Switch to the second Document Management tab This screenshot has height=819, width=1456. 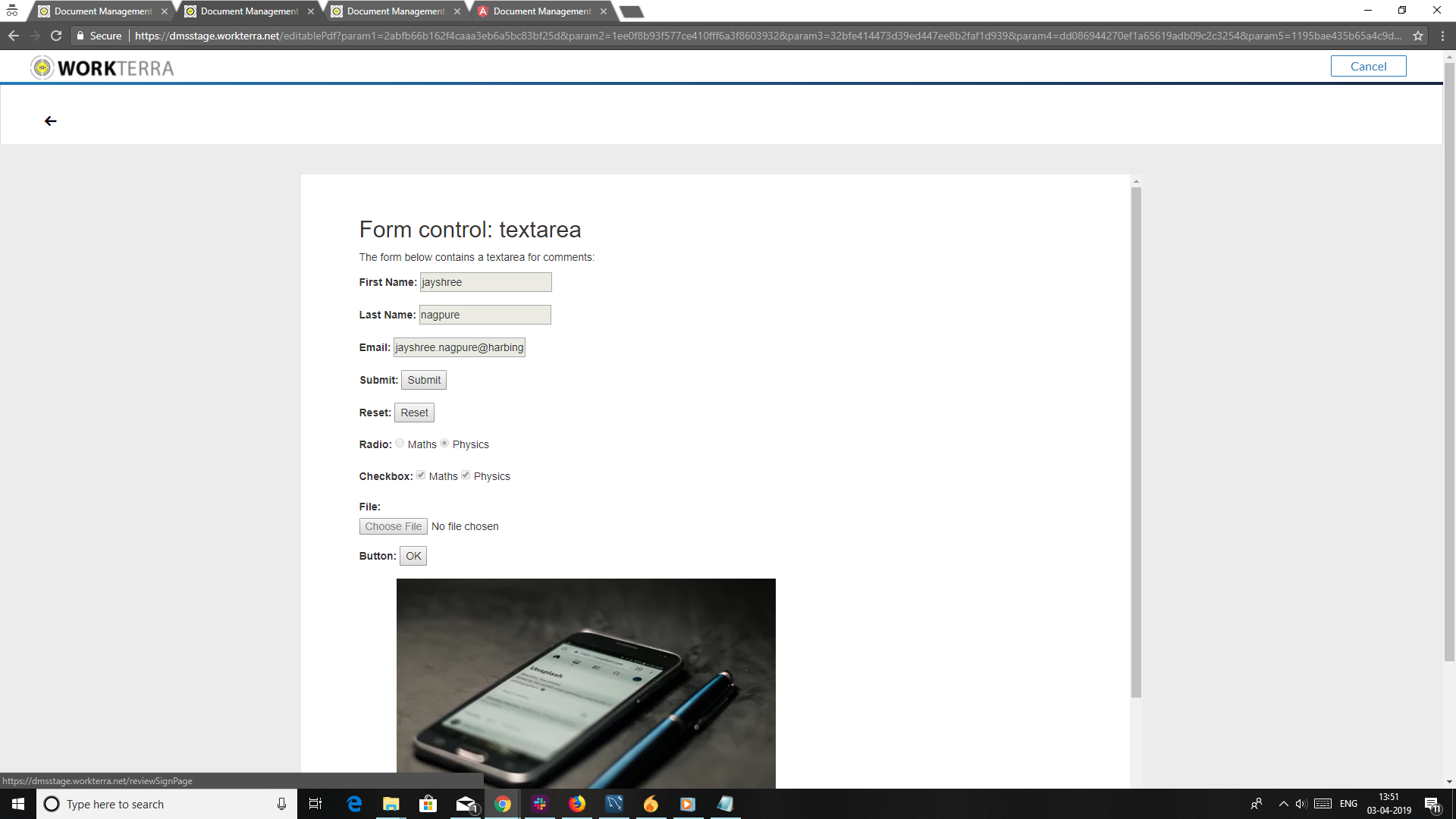coord(249,11)
